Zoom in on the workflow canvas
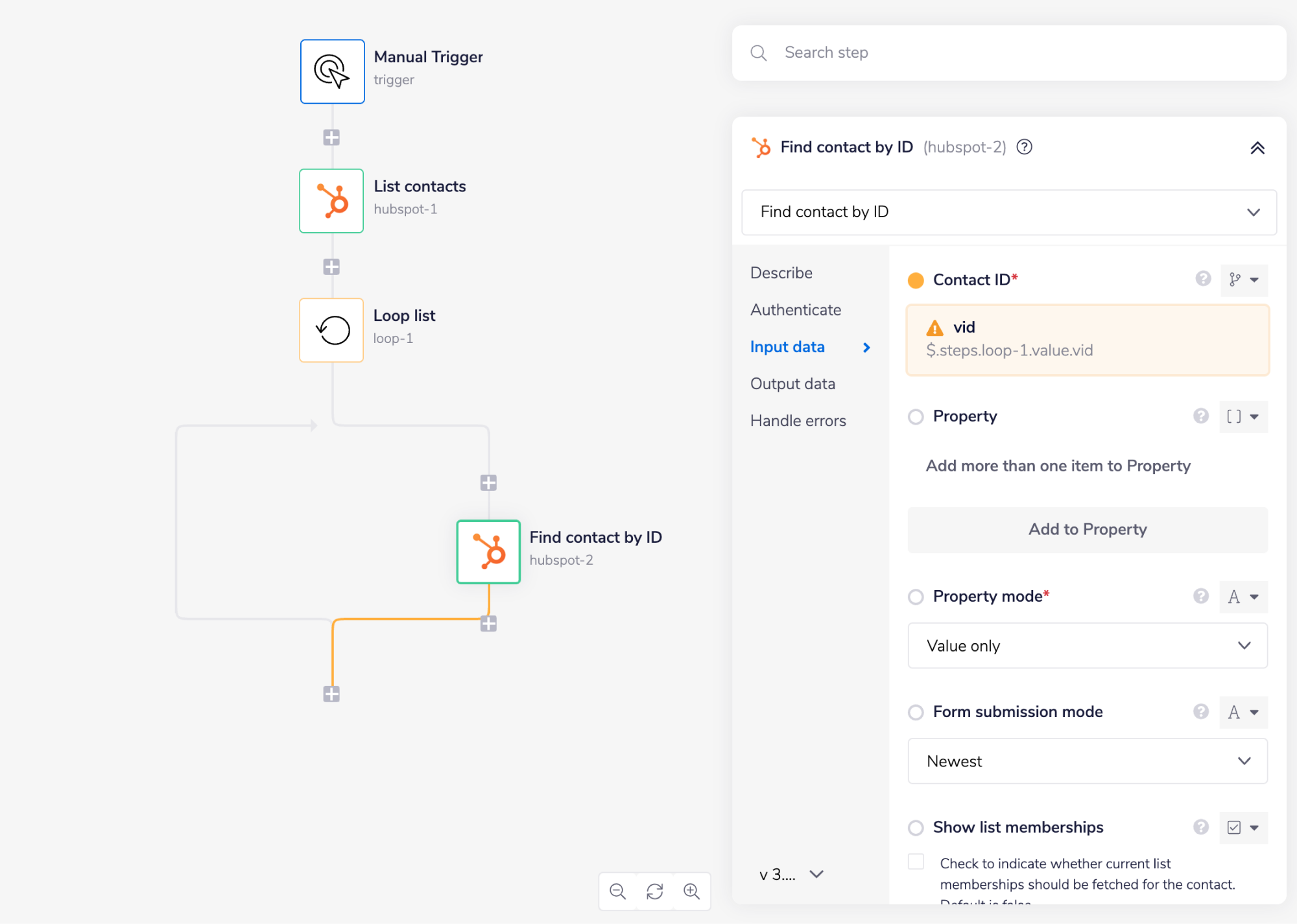This screenshot has height=924, width=1297. click(692, 891)
